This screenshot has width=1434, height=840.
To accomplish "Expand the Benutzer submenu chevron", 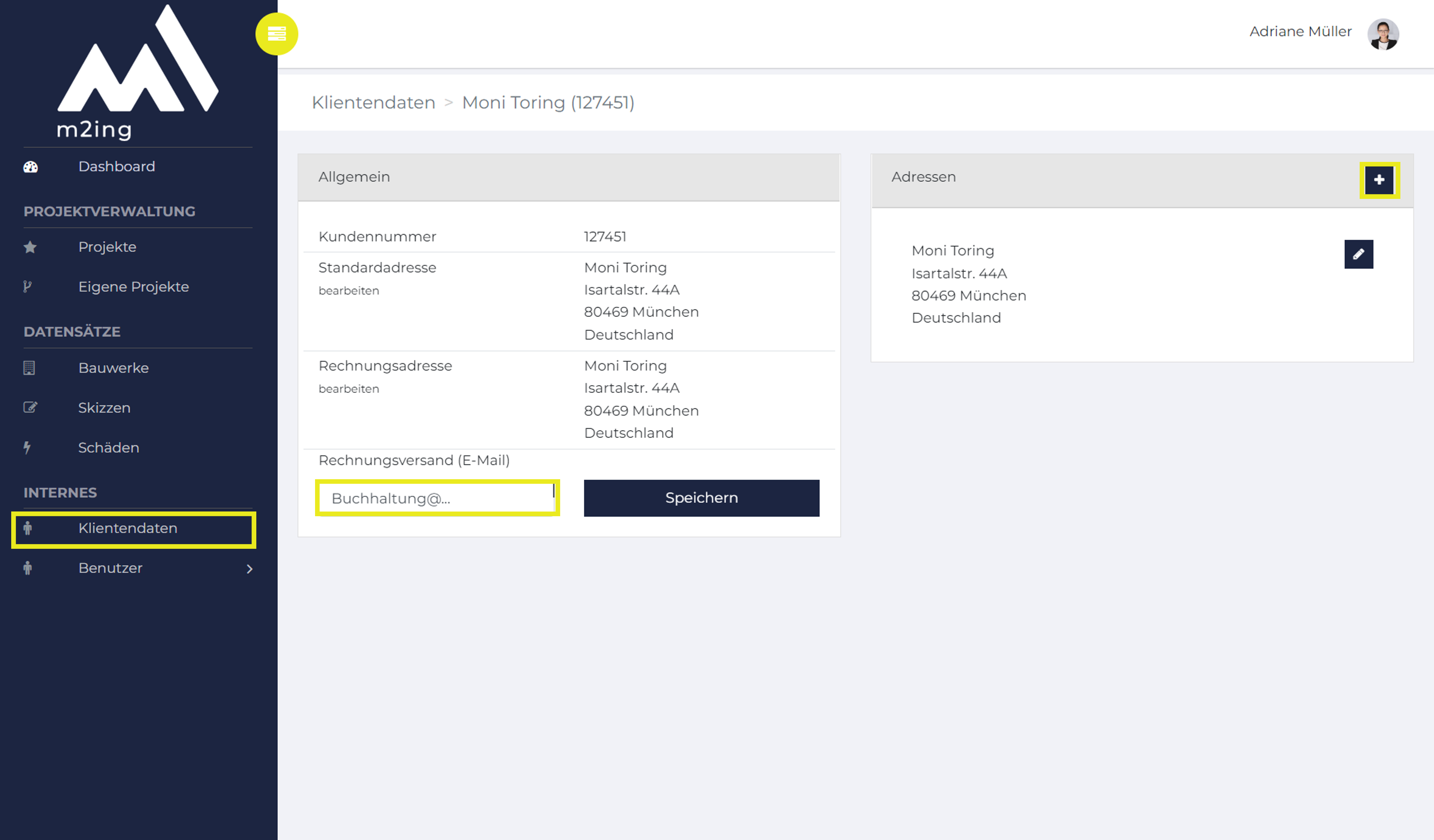I will (x=249, y=569).
